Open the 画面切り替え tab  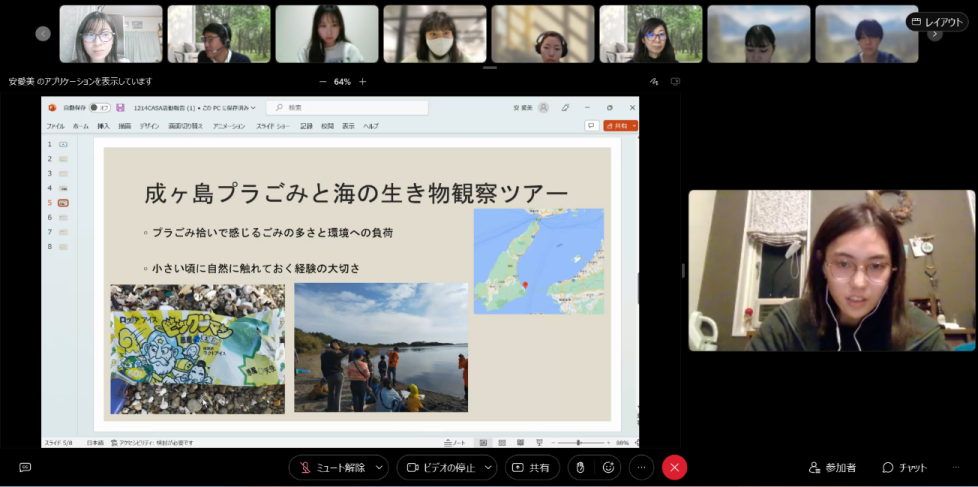[185, 126]
